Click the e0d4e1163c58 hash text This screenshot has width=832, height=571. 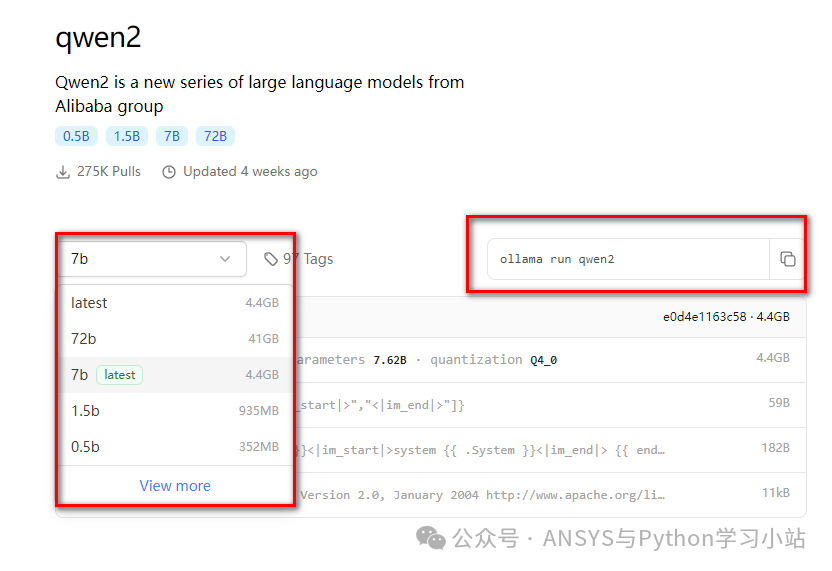click(x=705, y=317)
